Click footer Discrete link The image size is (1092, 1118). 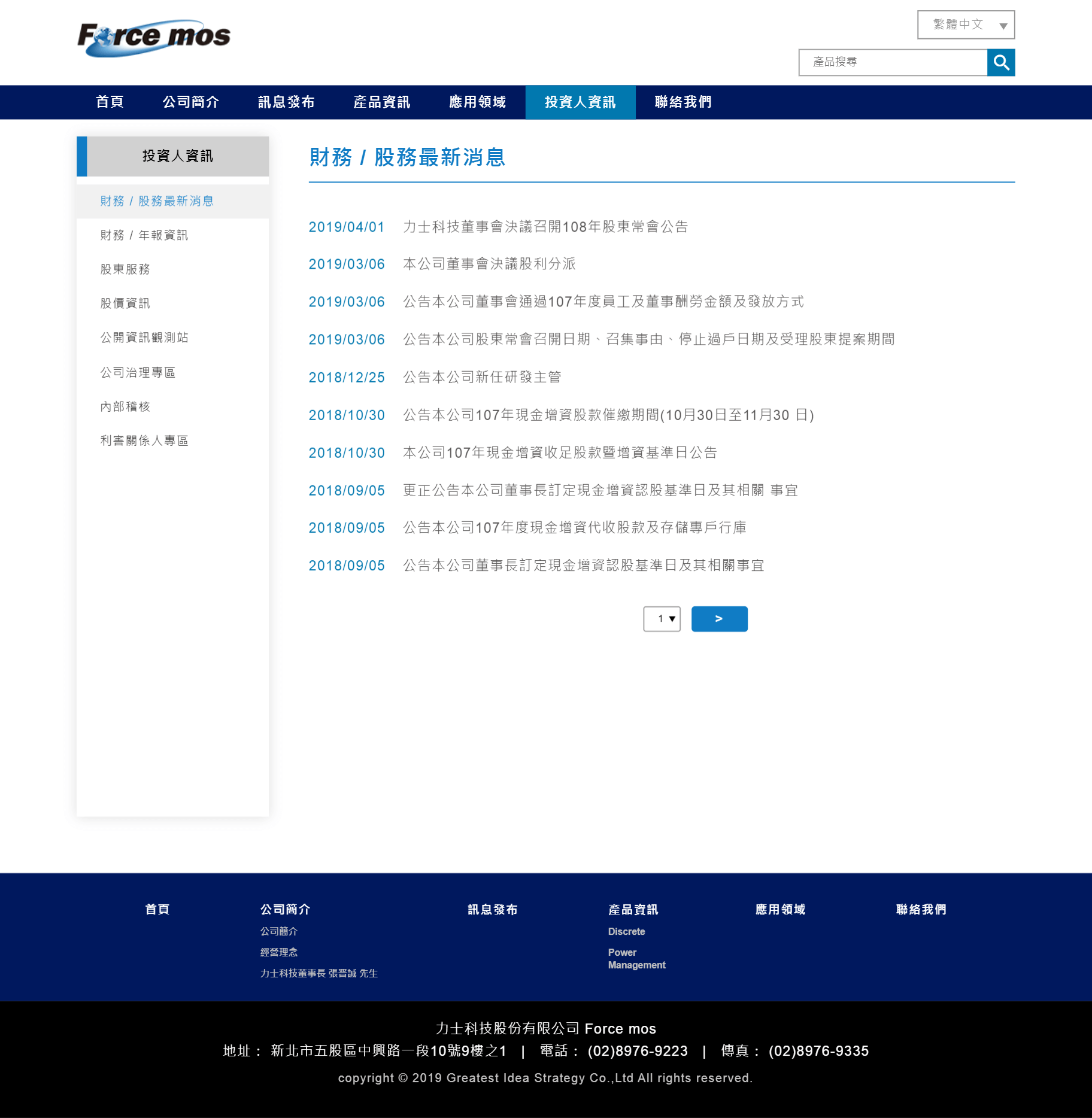pyautogui.click(x=626, y=931)
